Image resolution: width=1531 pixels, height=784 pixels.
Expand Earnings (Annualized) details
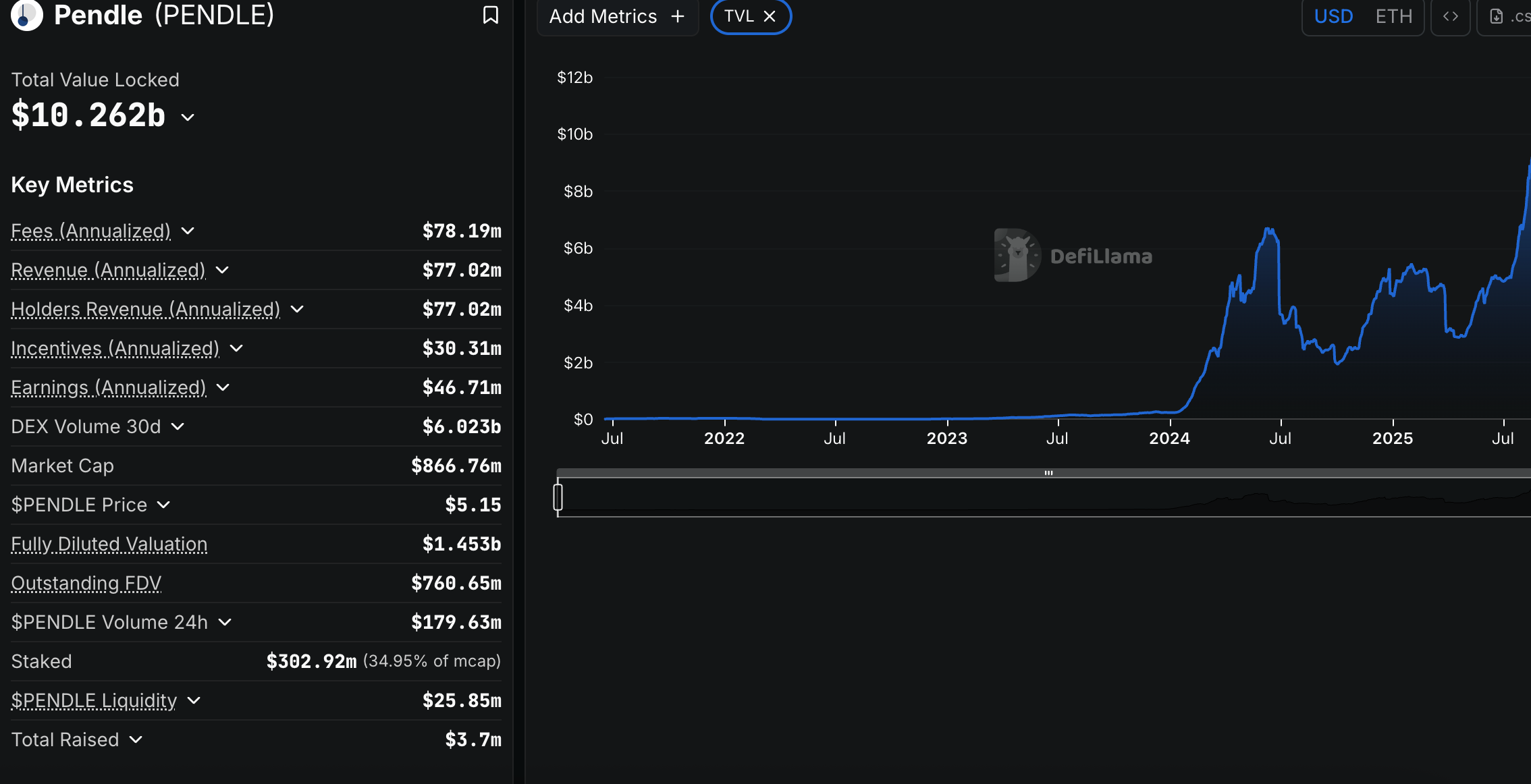[x=223, y=388]
